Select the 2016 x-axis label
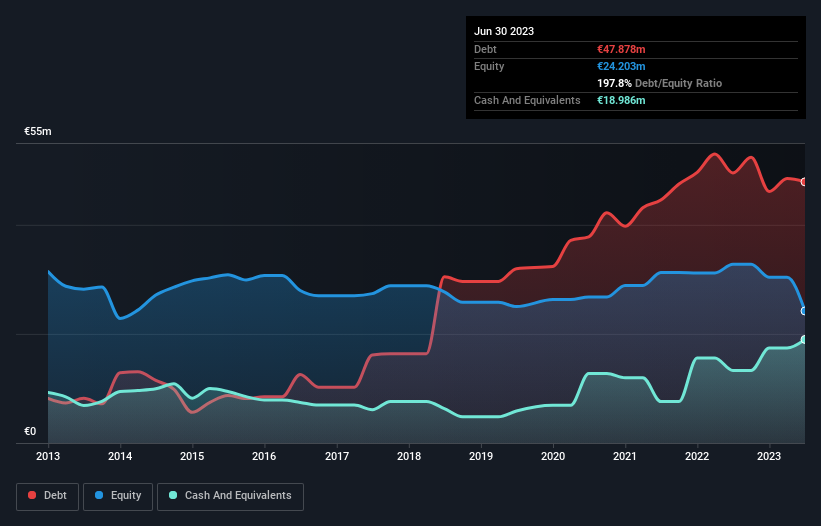Viewport: 821px width, 526px height. coord(264,456)
